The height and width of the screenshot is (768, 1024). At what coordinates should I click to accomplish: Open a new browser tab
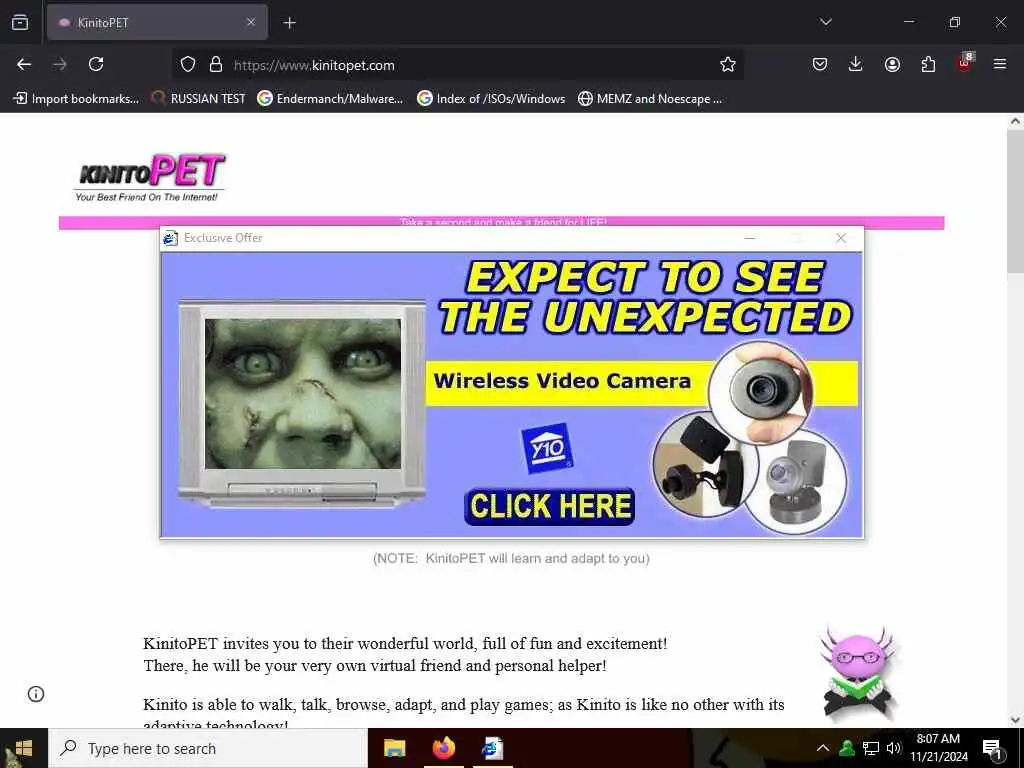(x=289, y=23)
